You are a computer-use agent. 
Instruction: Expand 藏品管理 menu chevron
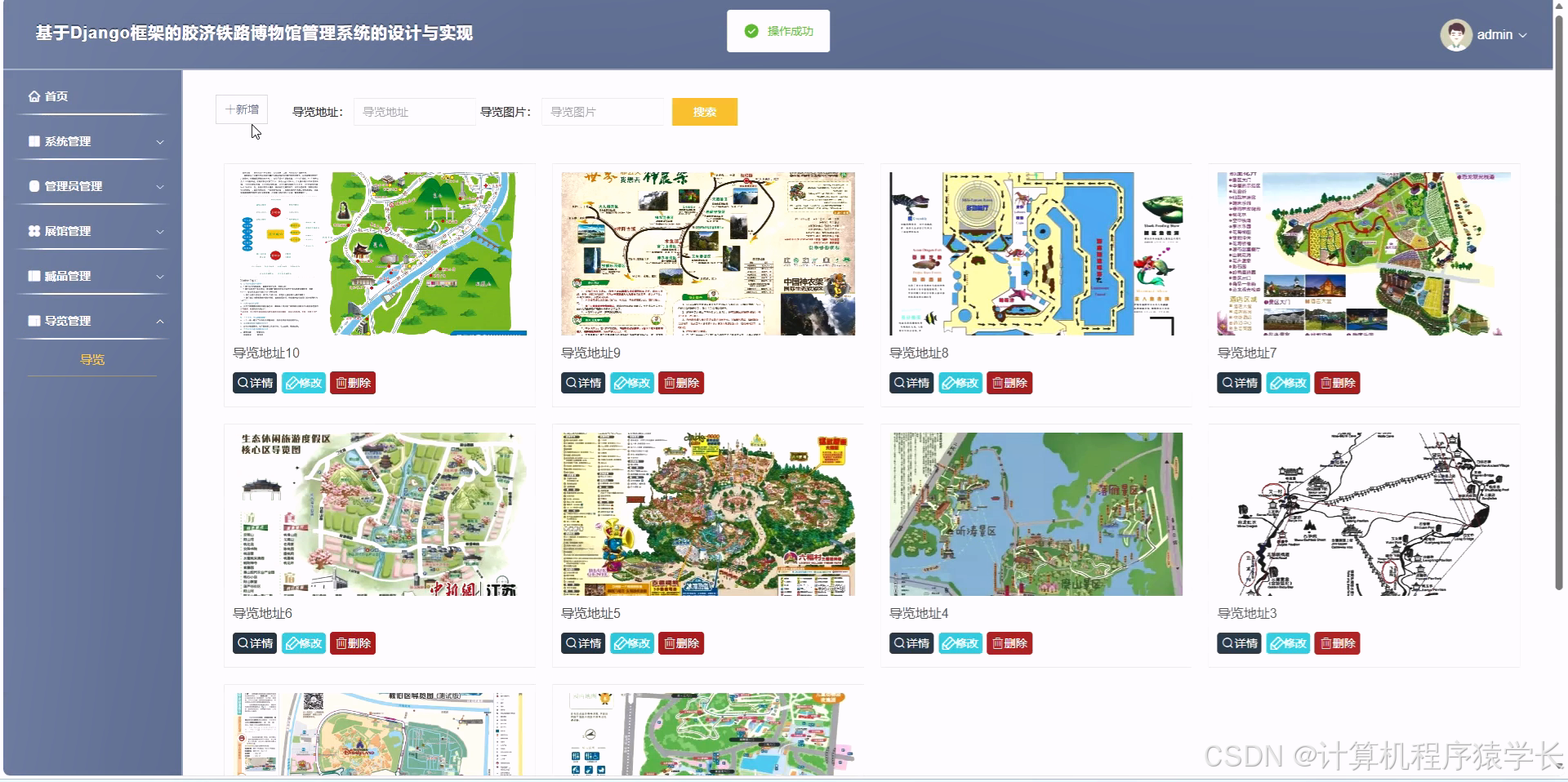[160, 277]
